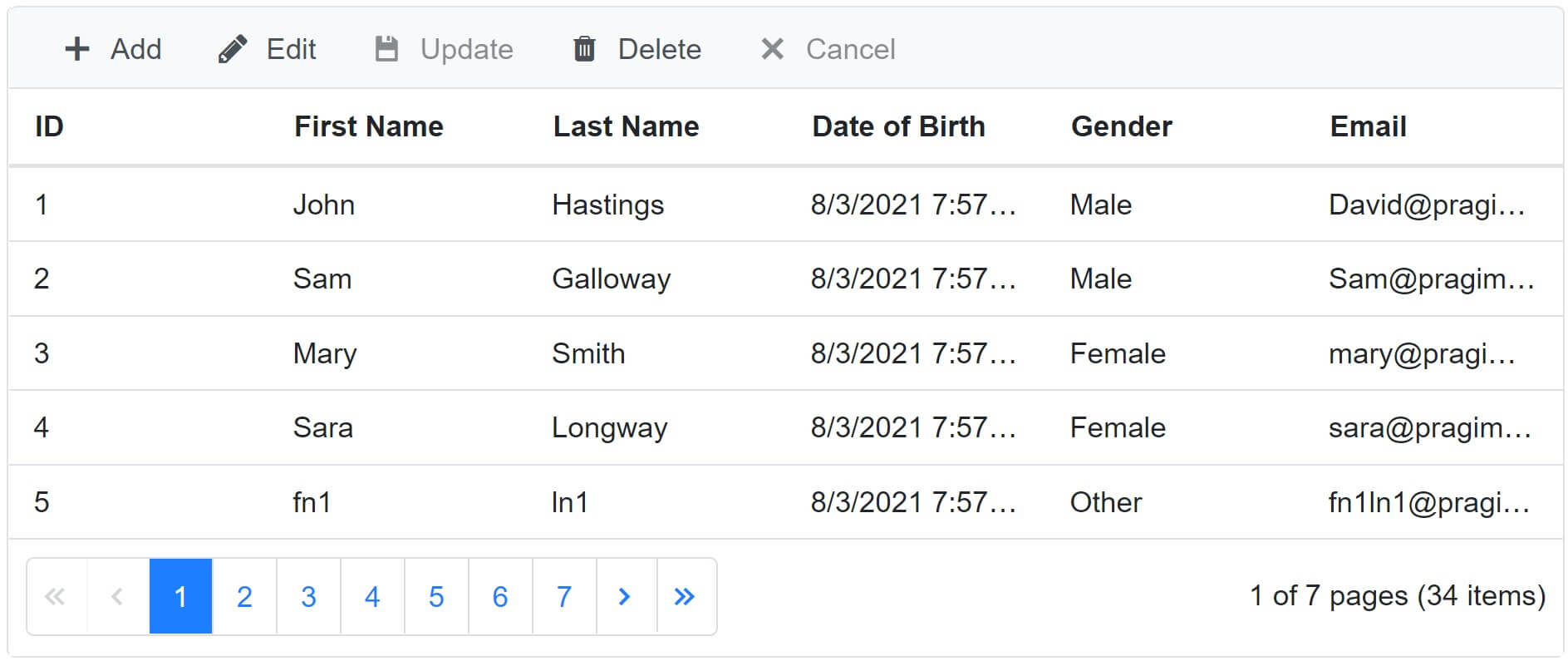Sort grid by Email column header
This screenshot has width=1568, height=661.
tap(1368, 126)
